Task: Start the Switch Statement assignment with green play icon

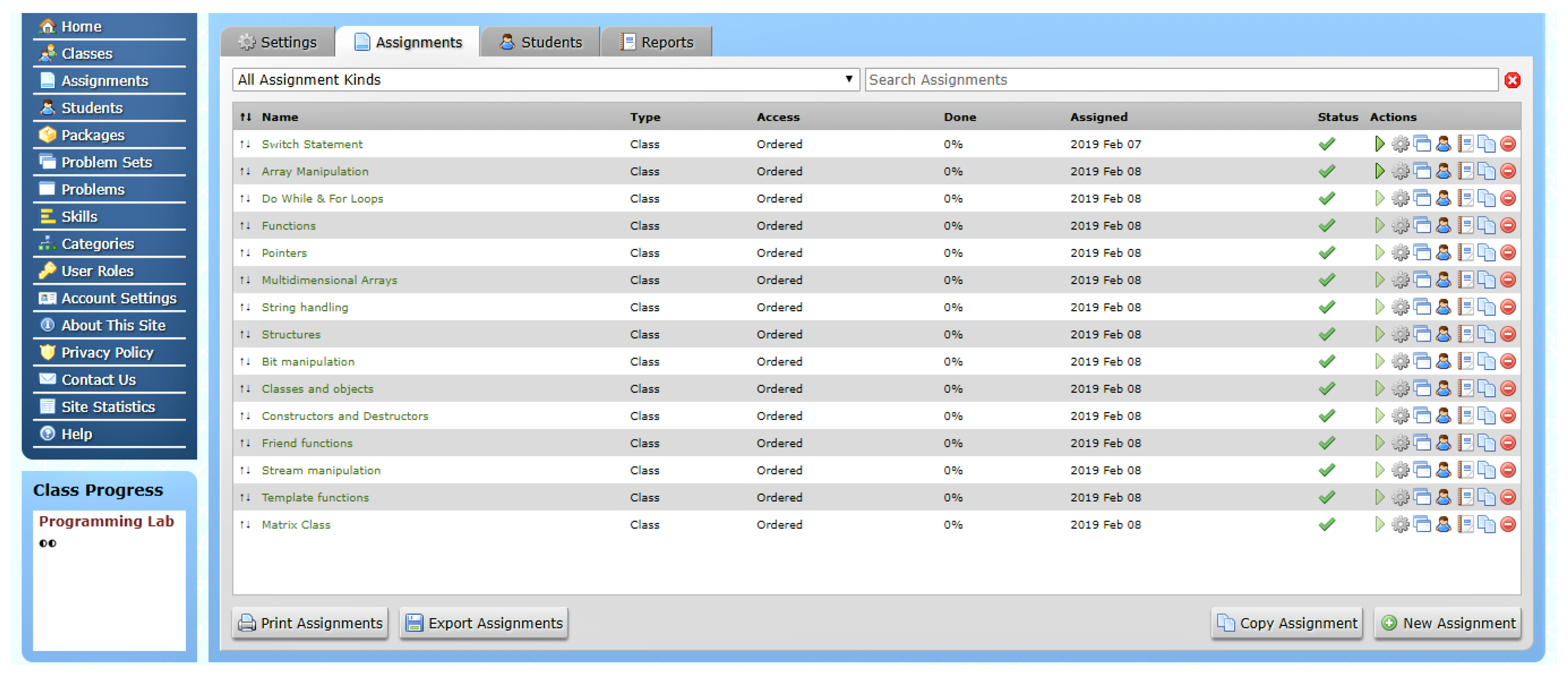Action: pyautogui.click(x=1380, y=144)
